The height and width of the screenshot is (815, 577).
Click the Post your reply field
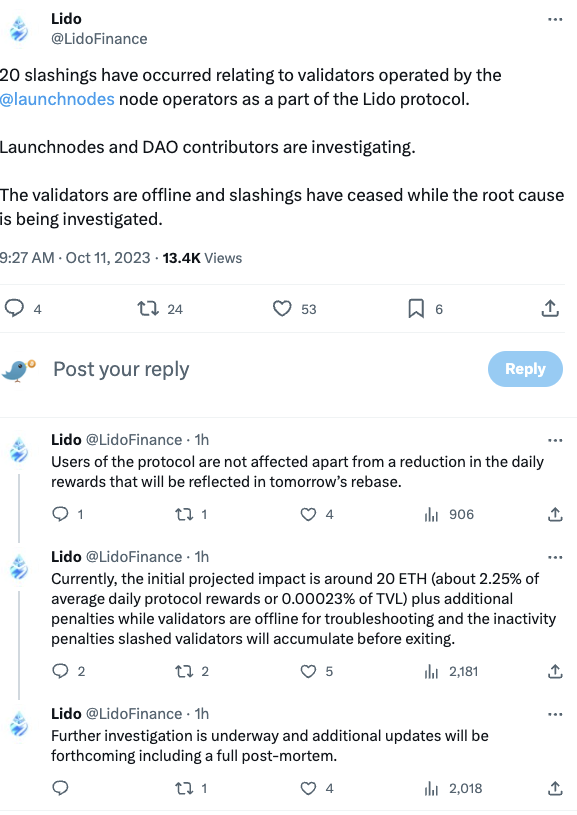(120, 369)
